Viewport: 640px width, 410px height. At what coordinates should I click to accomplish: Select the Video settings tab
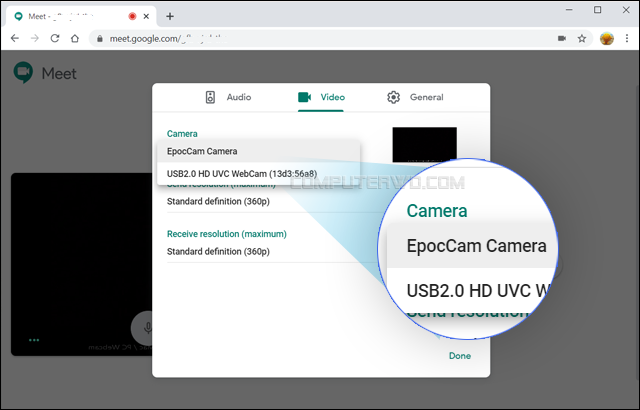(x=321, y=97)
